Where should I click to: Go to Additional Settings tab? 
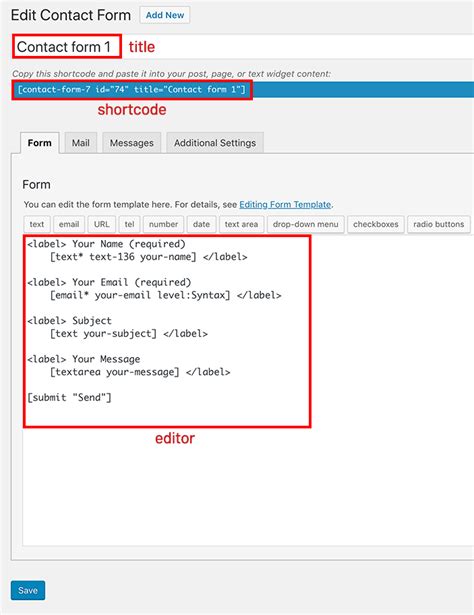215,143
